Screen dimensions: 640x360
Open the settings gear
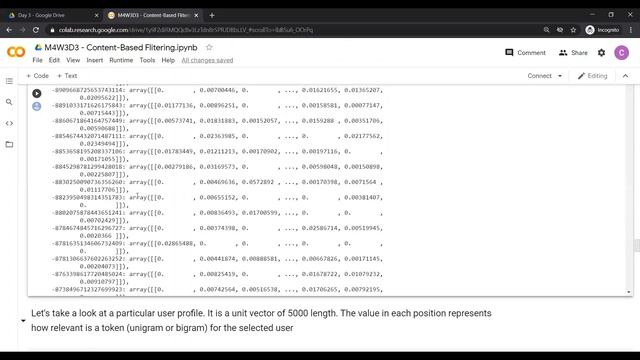(601, 53)
